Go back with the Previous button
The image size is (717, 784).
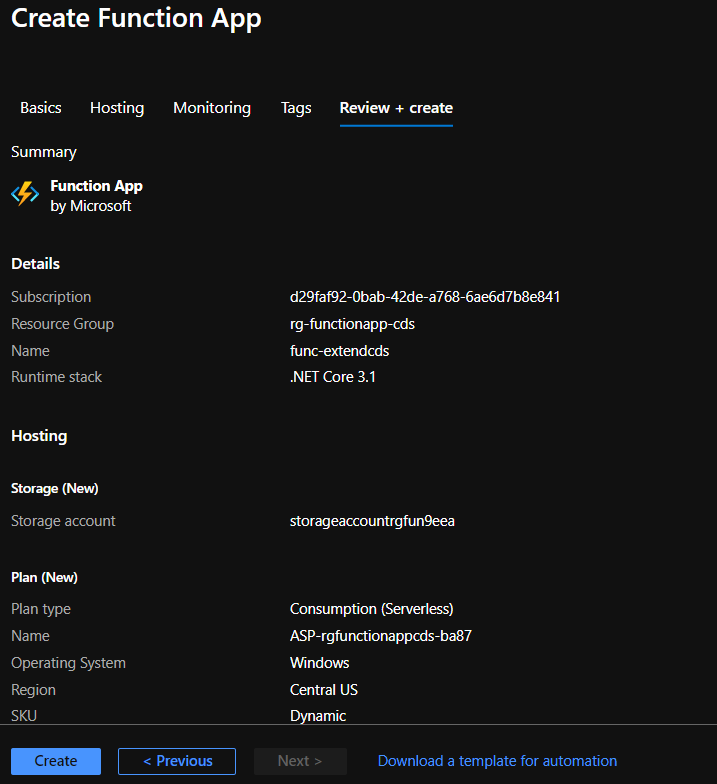click(177, 761)
